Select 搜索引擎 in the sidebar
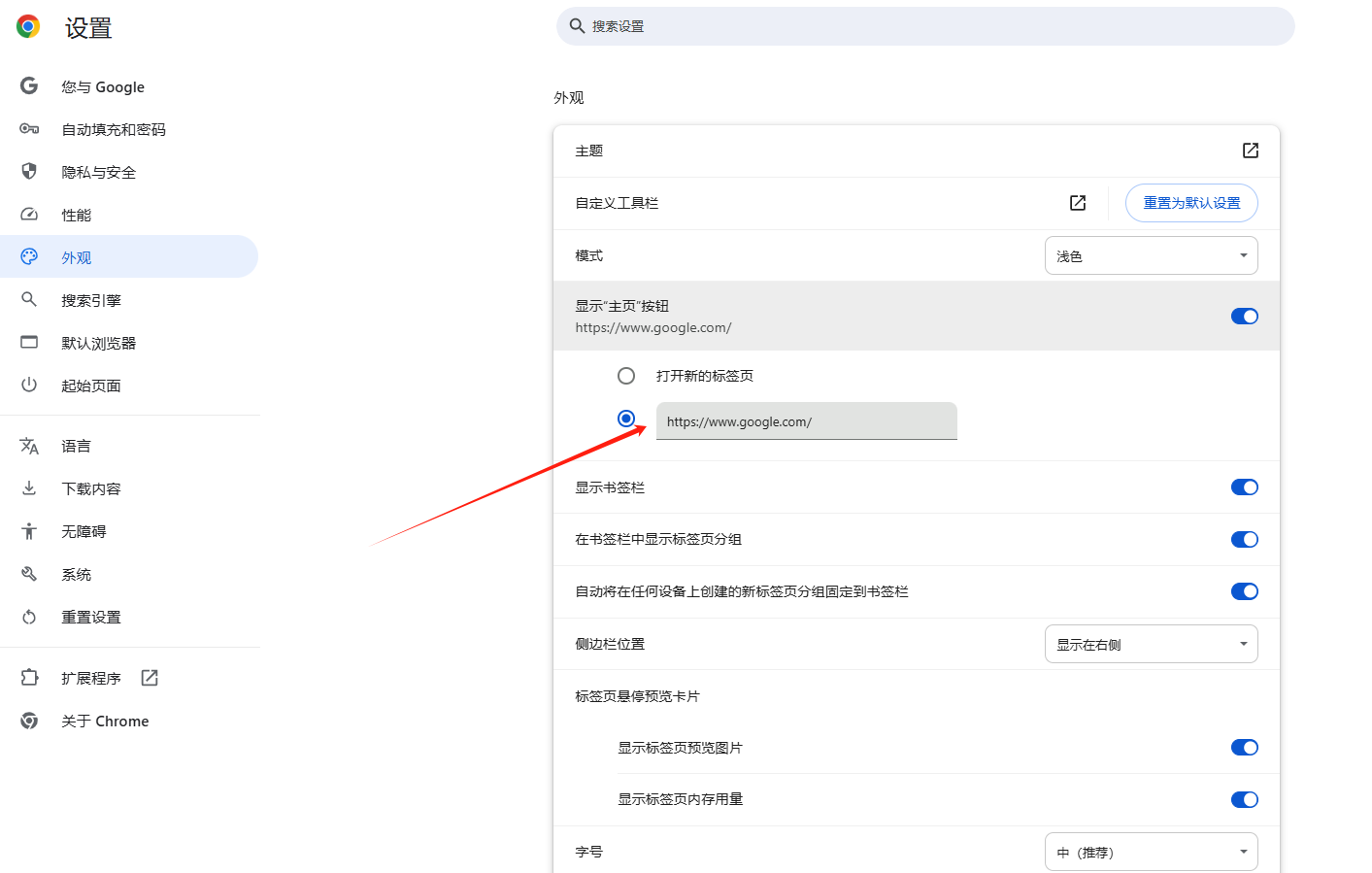Viewport: 1372px width, 873px height. pos(91,300)
